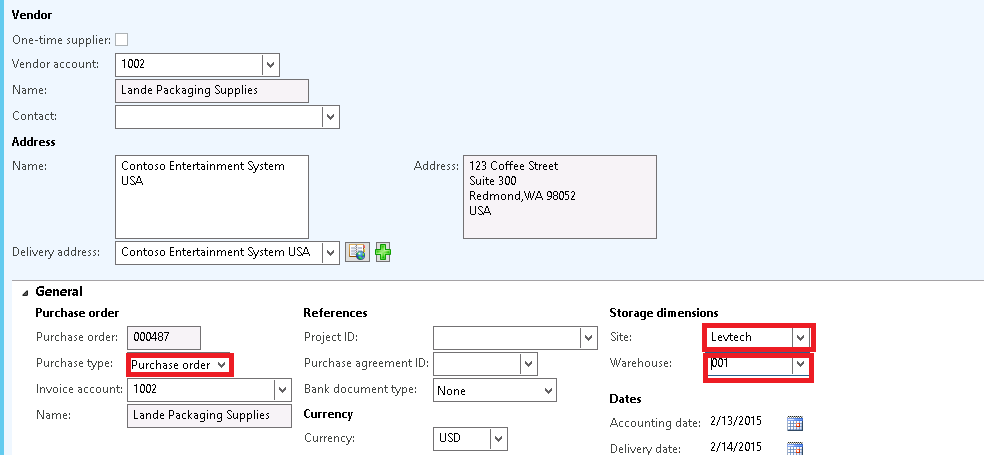
Task: Open the delivery address map icon
Action: point(358,252)
